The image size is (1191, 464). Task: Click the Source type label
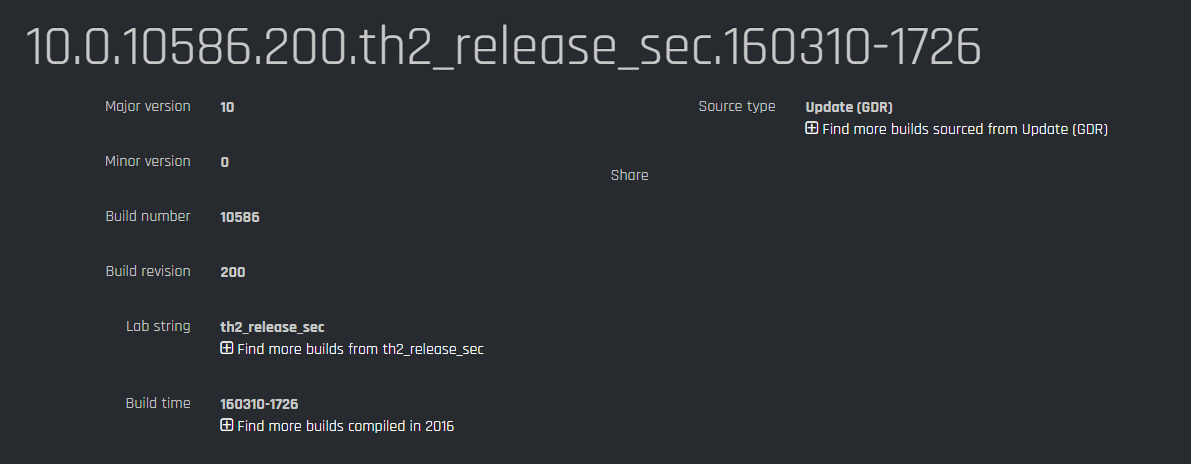click(736, 106)
